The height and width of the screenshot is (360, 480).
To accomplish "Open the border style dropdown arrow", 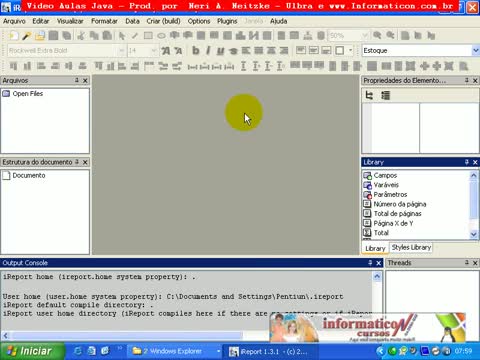I will pyautogui.click(x=350, y=51).
